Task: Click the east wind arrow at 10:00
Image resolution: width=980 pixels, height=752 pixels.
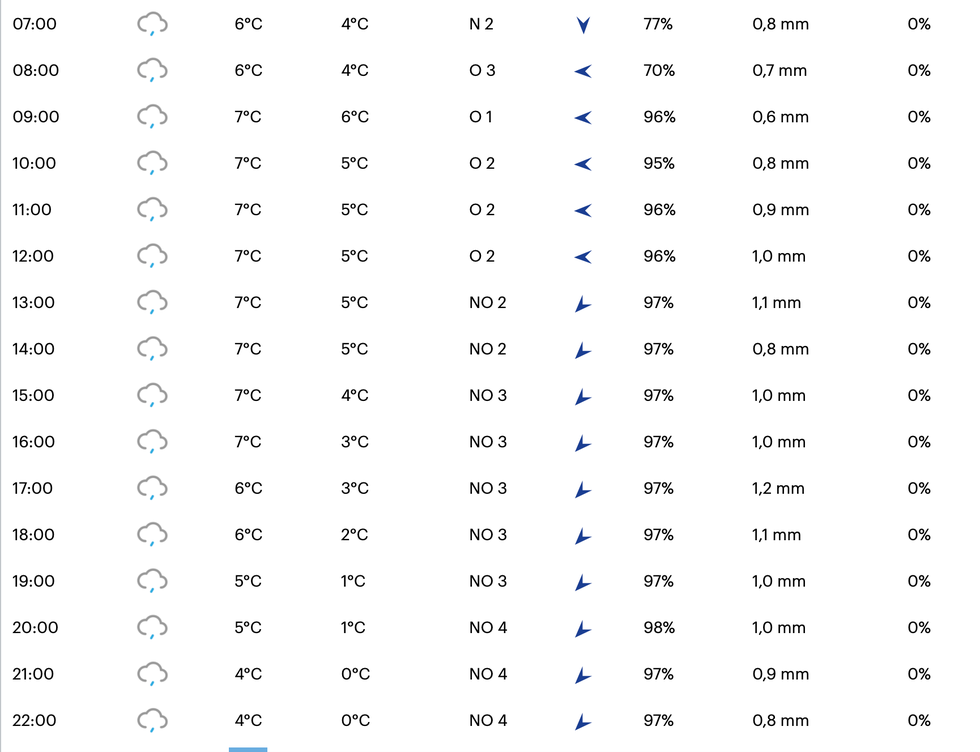Action: (x=583, y=164)
